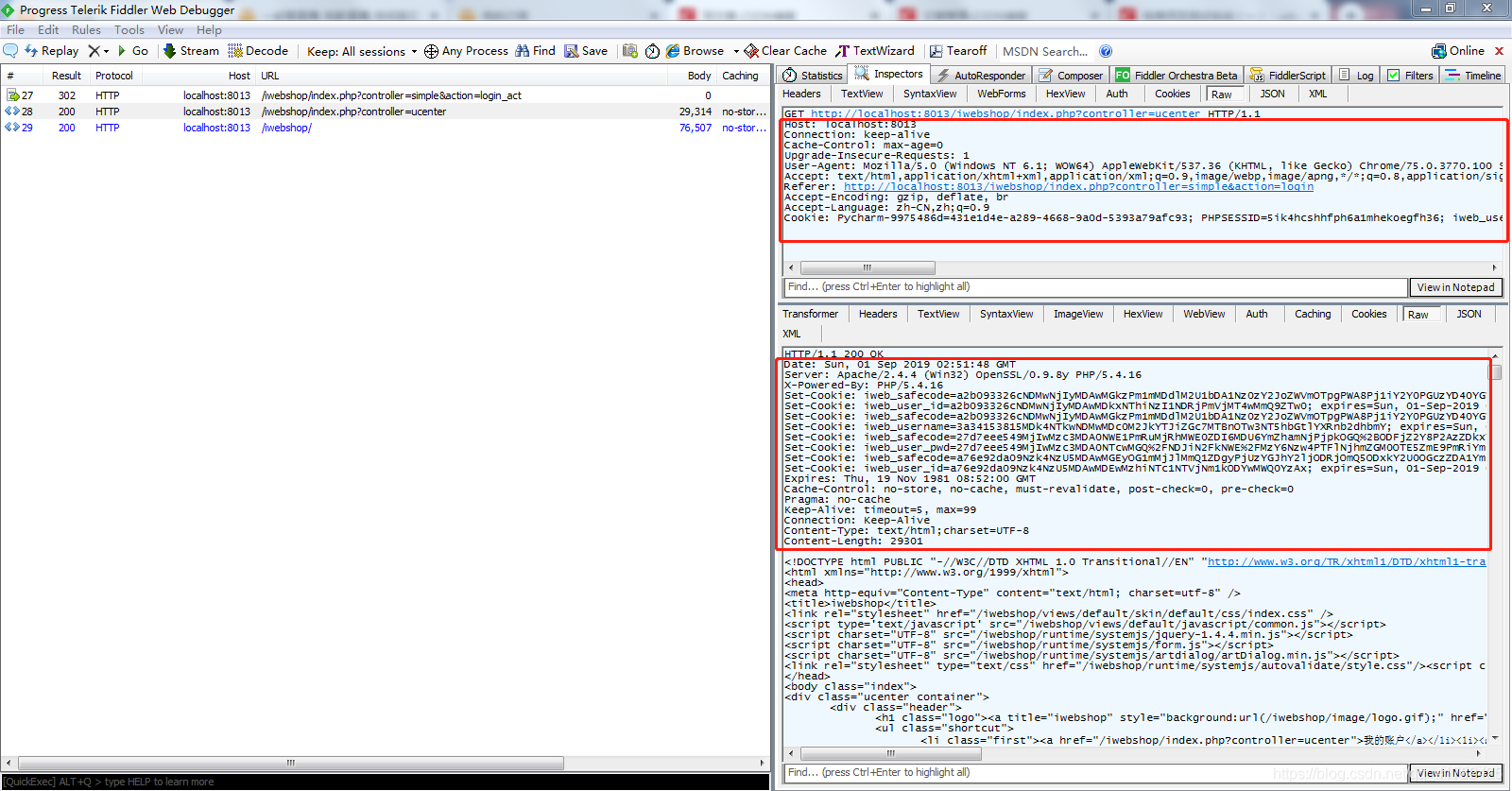Select request WebForms inspector tab
1512x791 pixels.
[x=1001, y=94]
